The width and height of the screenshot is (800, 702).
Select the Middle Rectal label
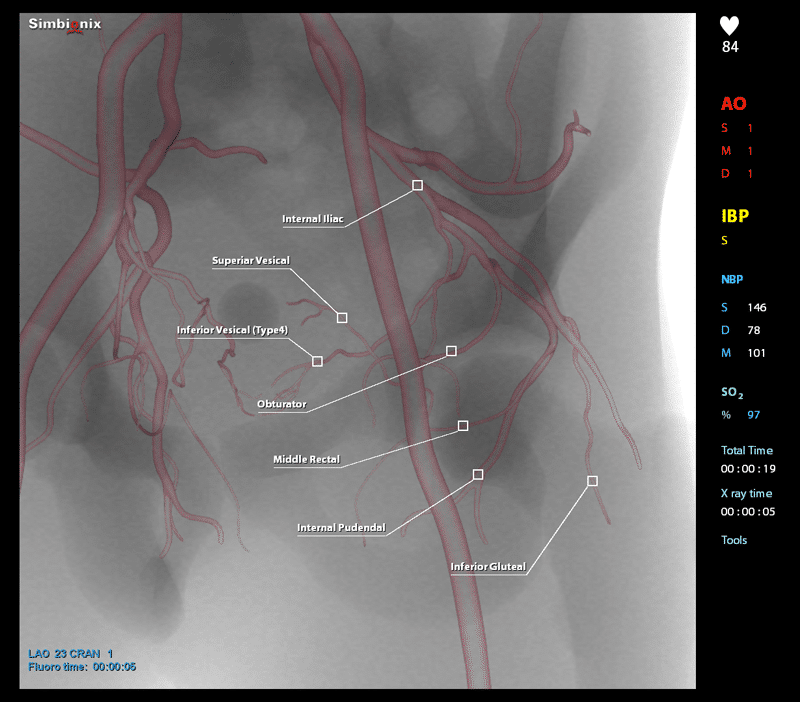click(306, 459)
